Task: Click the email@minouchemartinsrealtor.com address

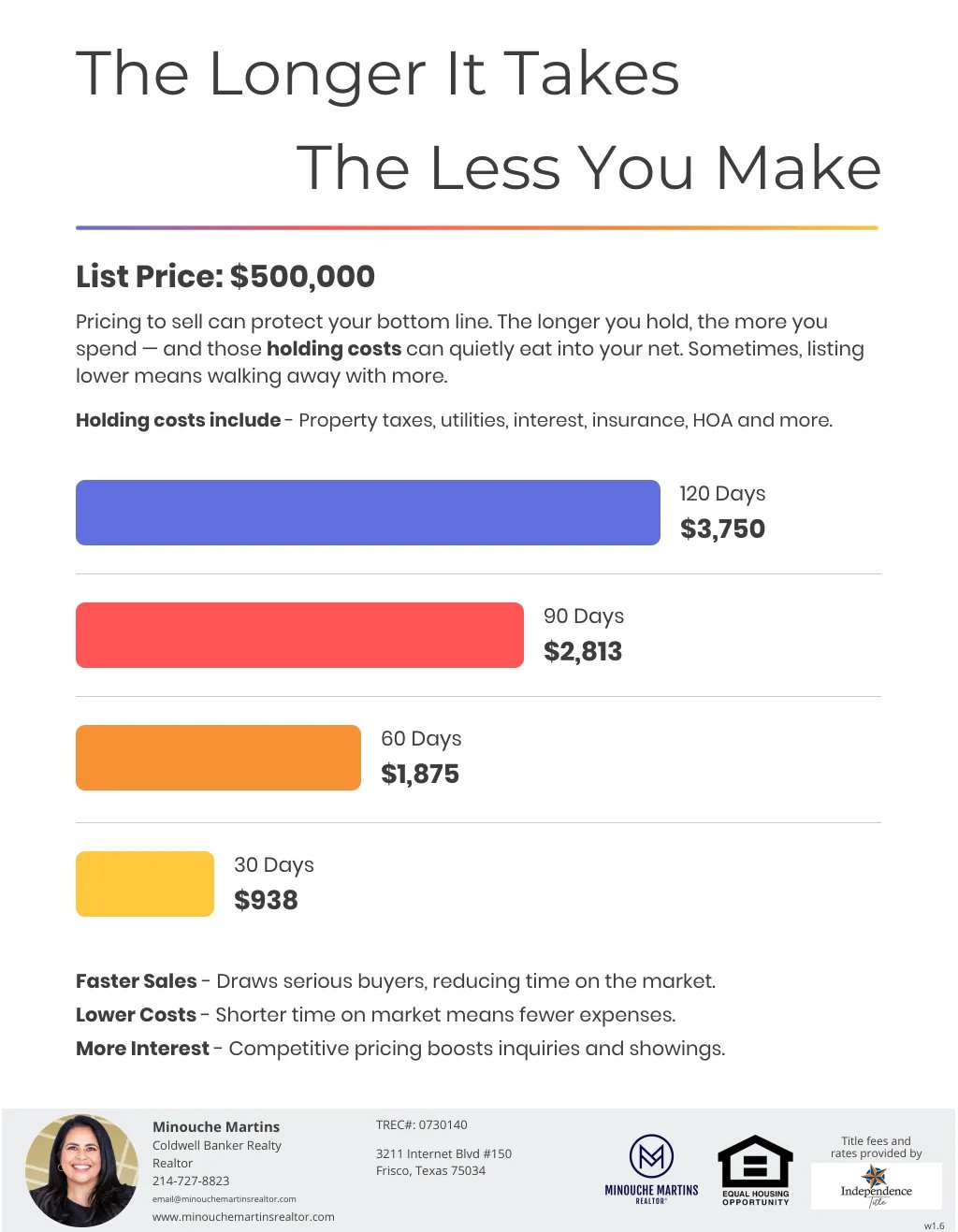Action: coord(225,1199)
